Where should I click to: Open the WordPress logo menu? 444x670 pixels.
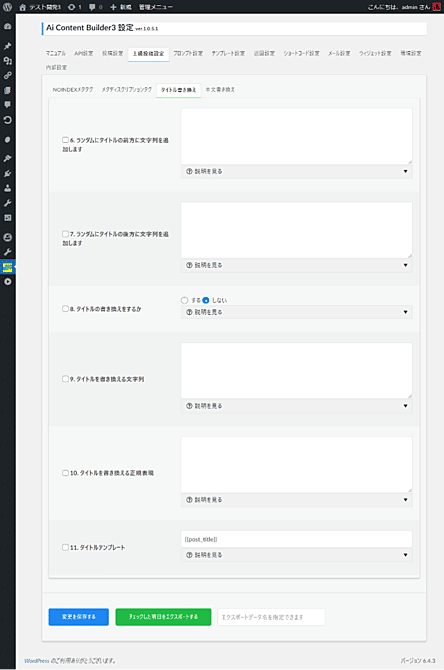point(7,7)
